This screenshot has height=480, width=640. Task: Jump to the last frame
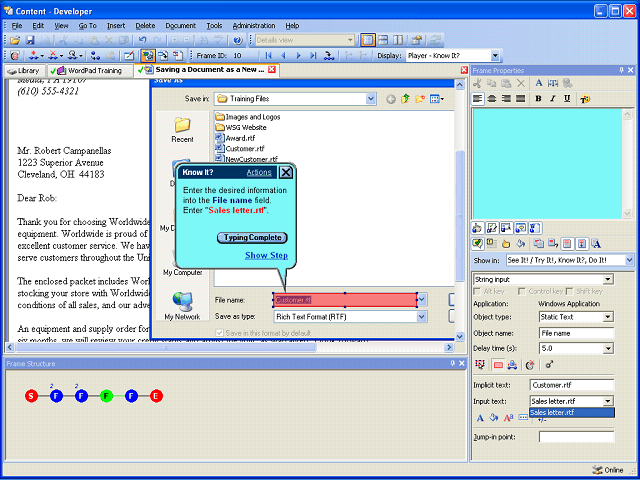(313, 56)
